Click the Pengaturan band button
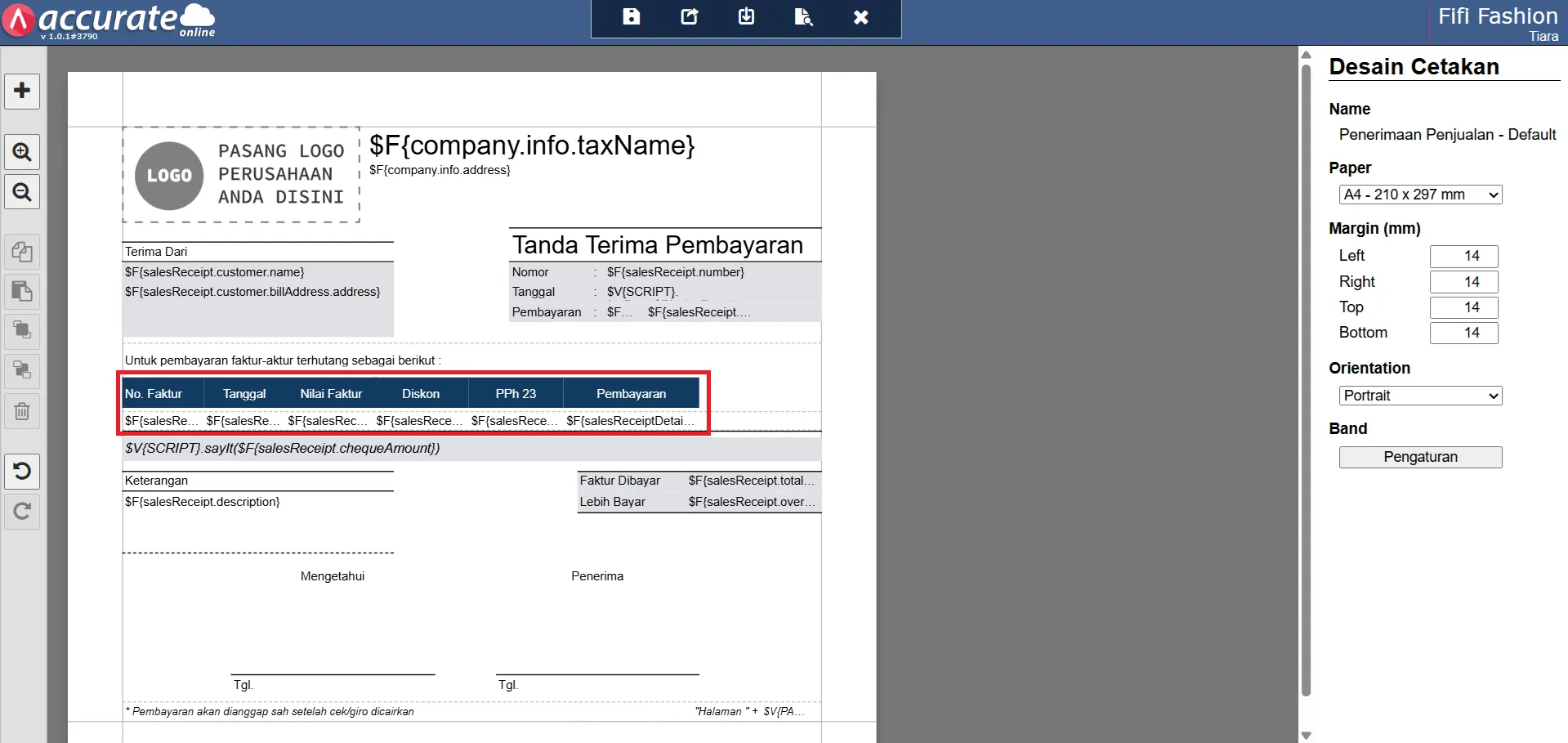Viewport: 1568px width, 743px height. (1420, 457)
